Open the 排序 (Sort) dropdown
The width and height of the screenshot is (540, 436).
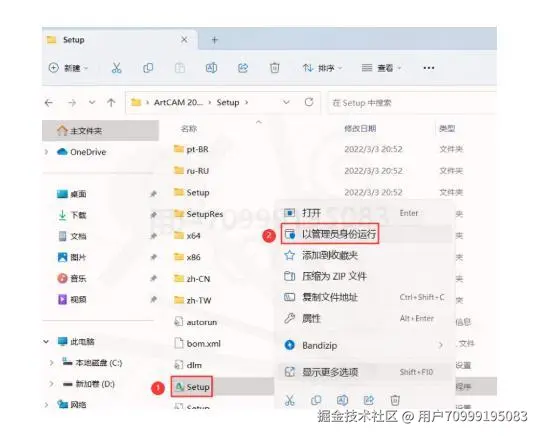coord(322,68)
